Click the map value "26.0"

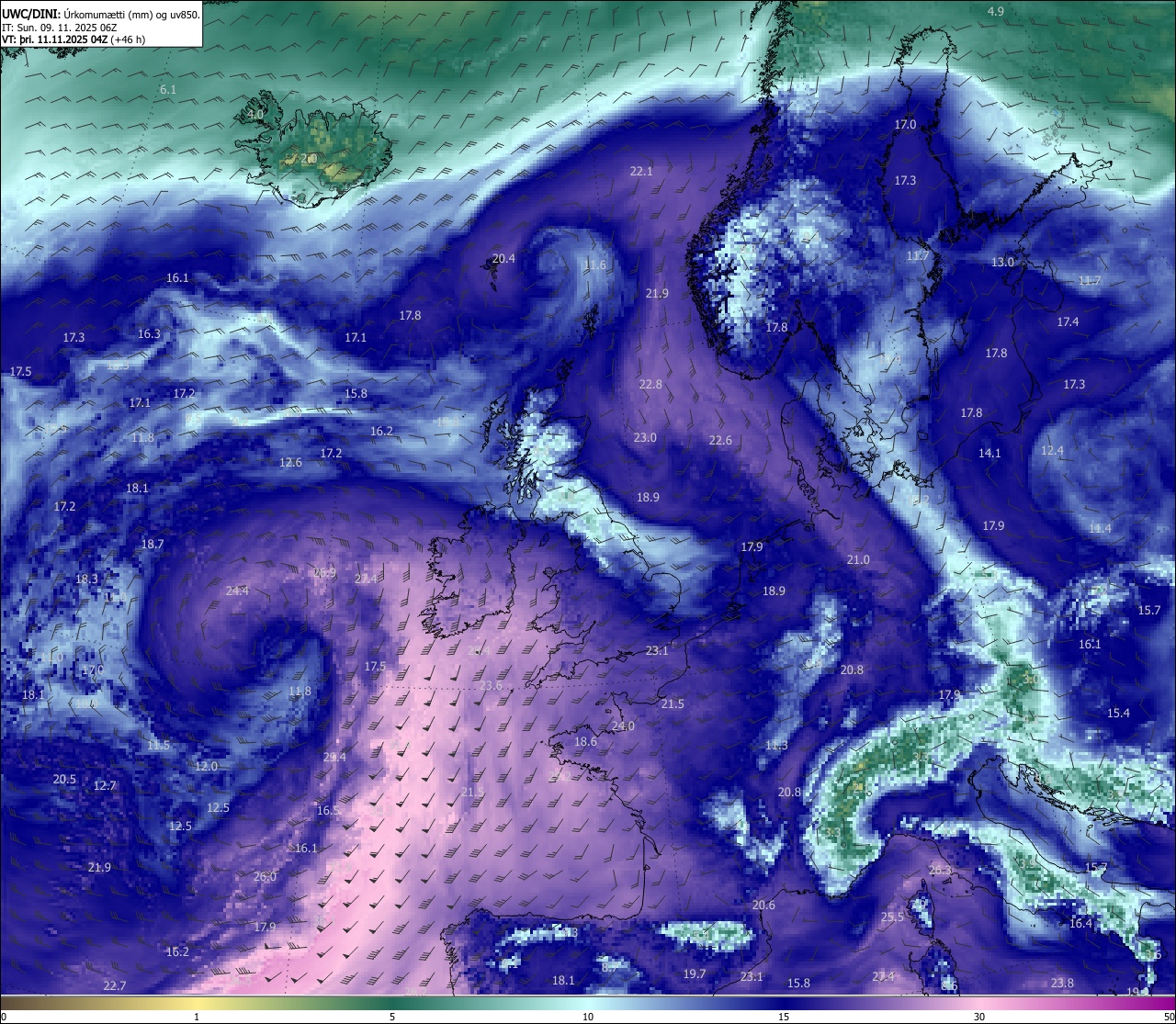point(265,876)
